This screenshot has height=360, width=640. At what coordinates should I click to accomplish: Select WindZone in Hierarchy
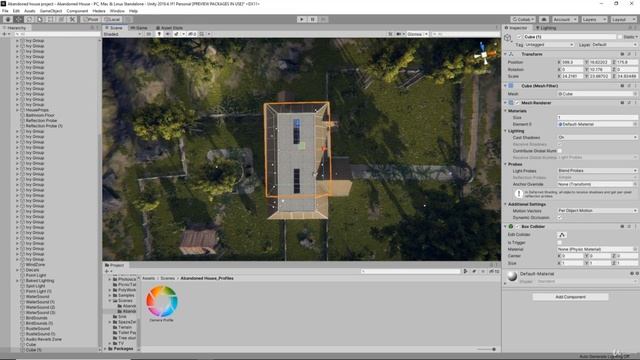[x=36, y=264]
